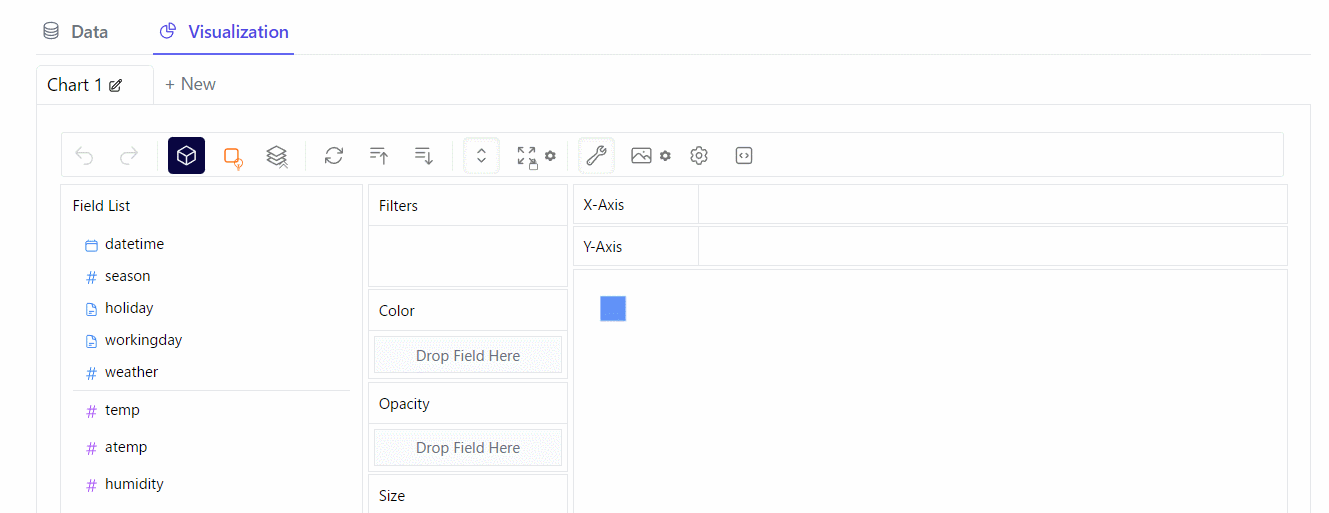Open the Visualization tab
Viewport: 1329px width, 513px height.
(224, 32)
